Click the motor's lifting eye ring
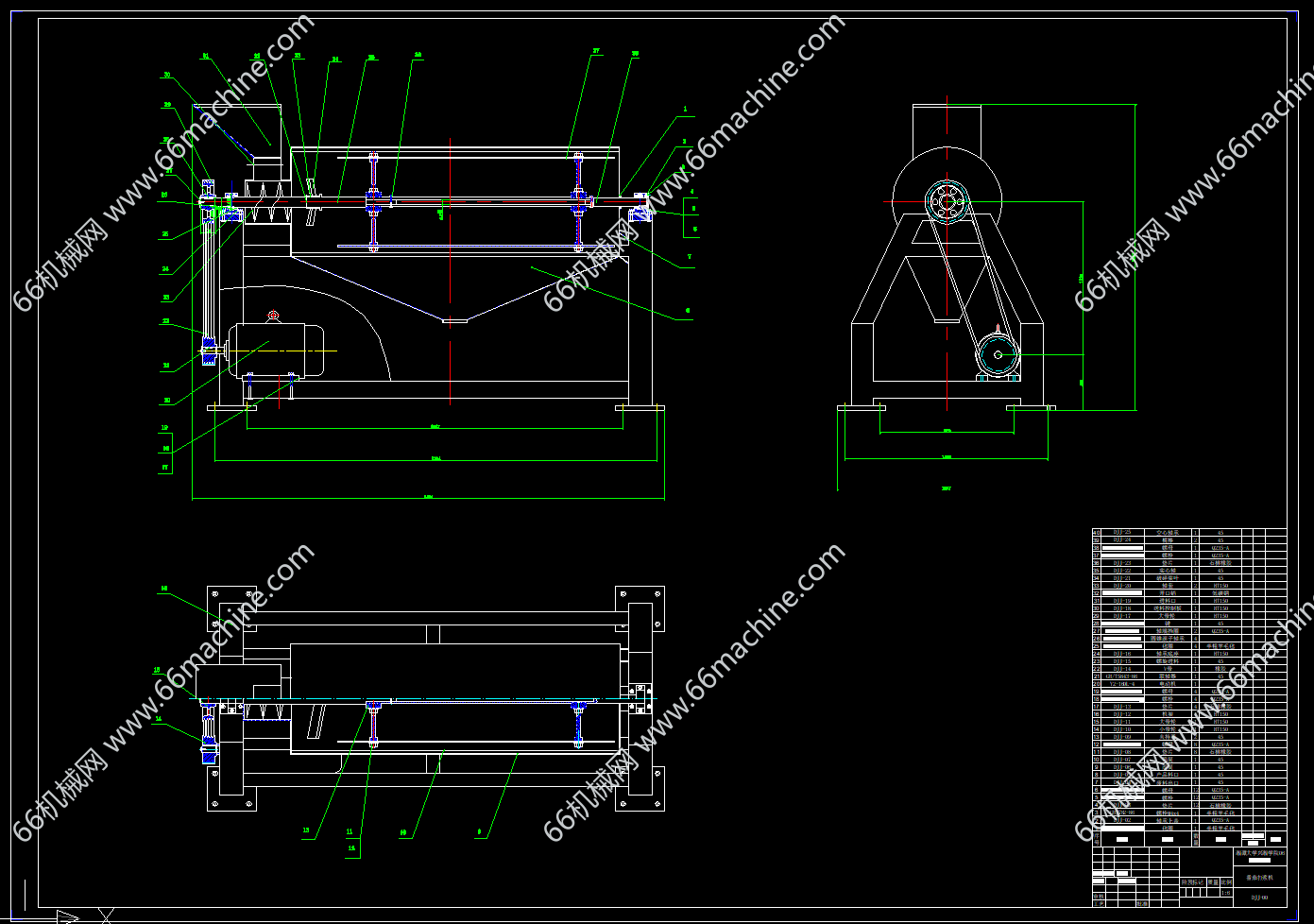This screenshot has height=924, width=1314. click(x=274, y=316)
